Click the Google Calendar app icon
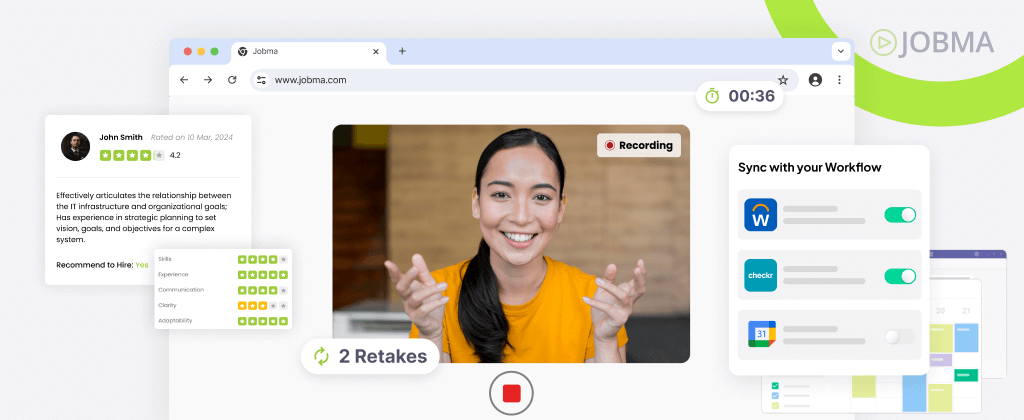Viewport: 1024px width, 420px height. (761, 334)
